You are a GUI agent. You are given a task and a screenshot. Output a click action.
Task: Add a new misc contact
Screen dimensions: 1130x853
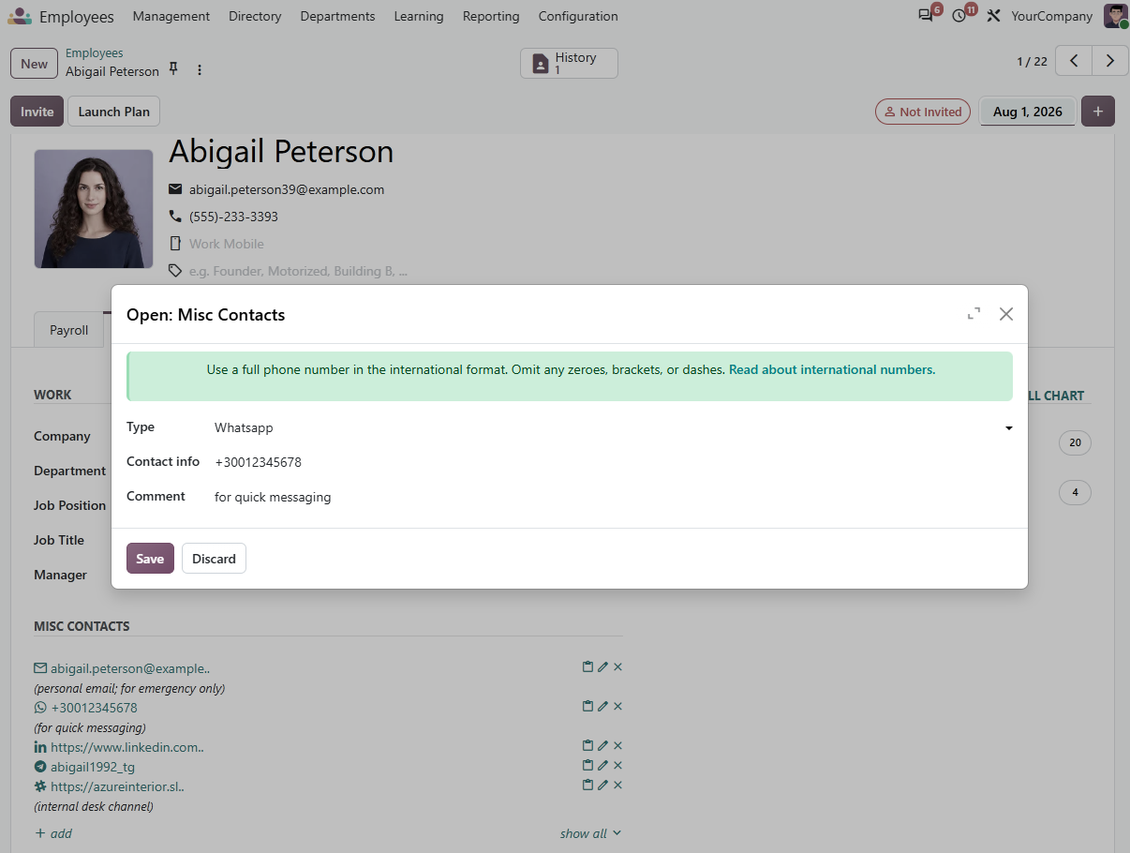click(x=53, y=834)
